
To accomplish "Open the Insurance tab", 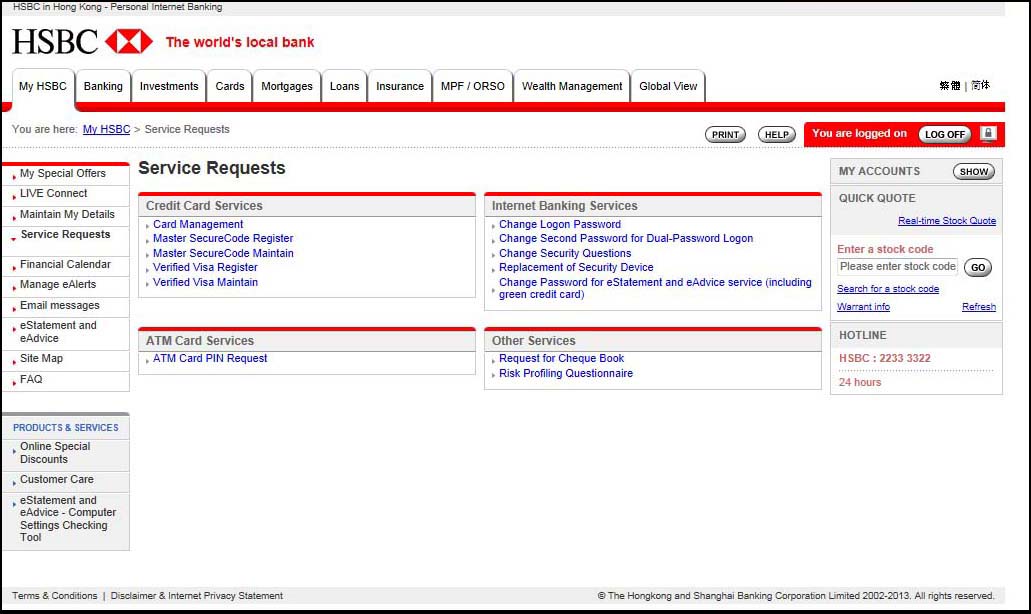I will pyautogui.click(x=400, y=86).
